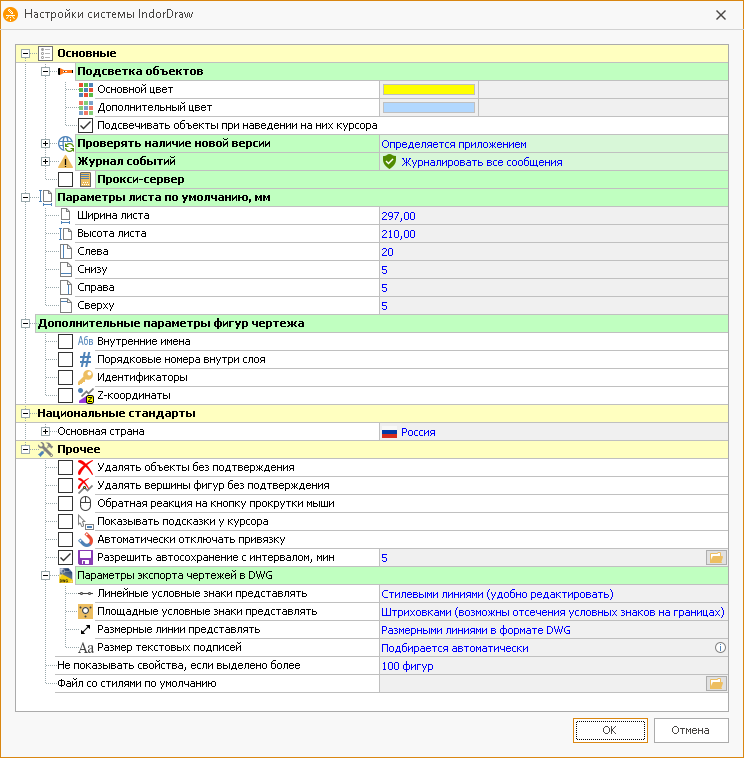Image resolution: width=744 pixels, height=758 pixels.
Task: Click the Основной цвет palette icon
Action: point(86,89)
